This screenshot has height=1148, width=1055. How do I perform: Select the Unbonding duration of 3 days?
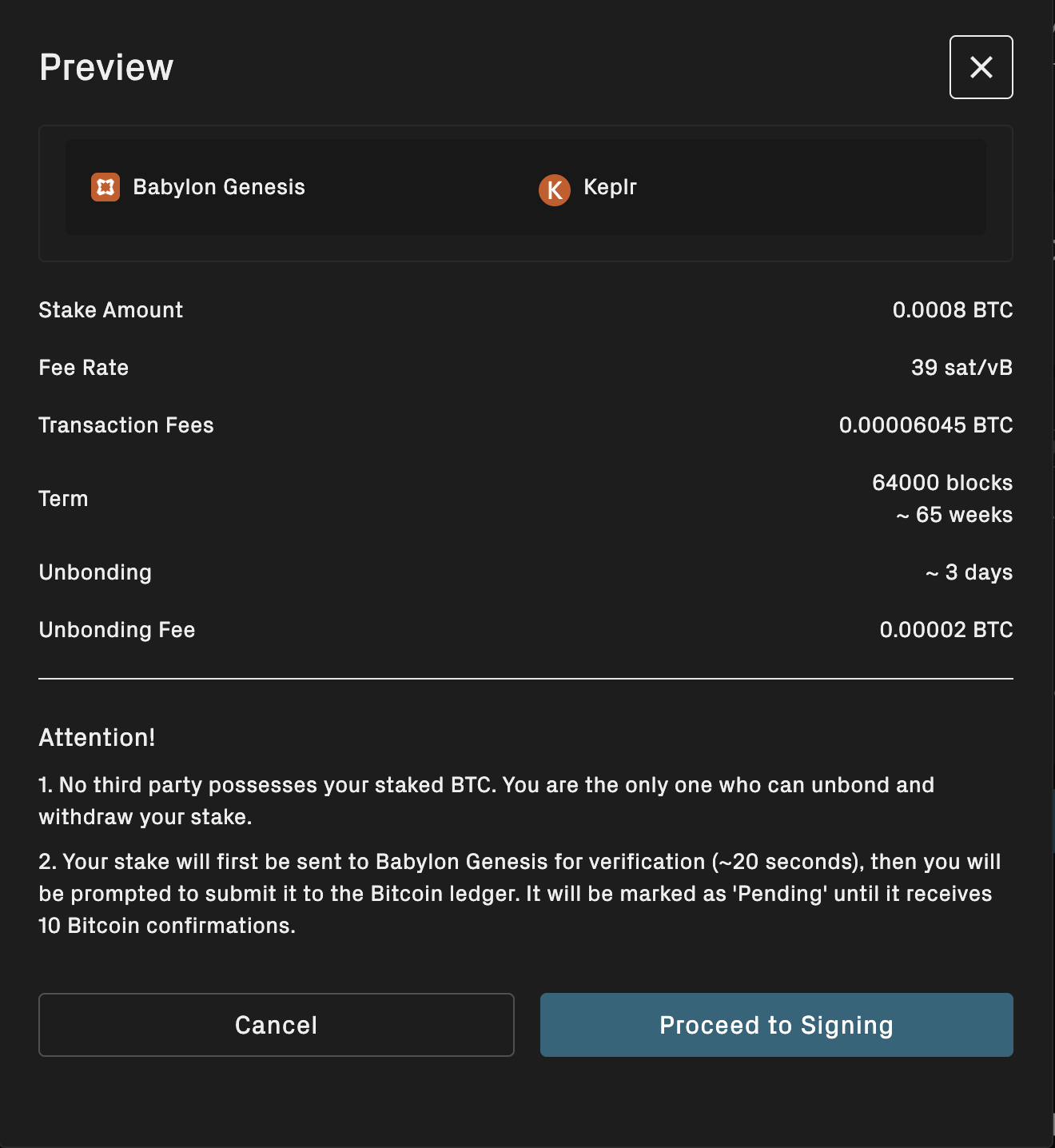pyautogui.click(x=969, y=572)
